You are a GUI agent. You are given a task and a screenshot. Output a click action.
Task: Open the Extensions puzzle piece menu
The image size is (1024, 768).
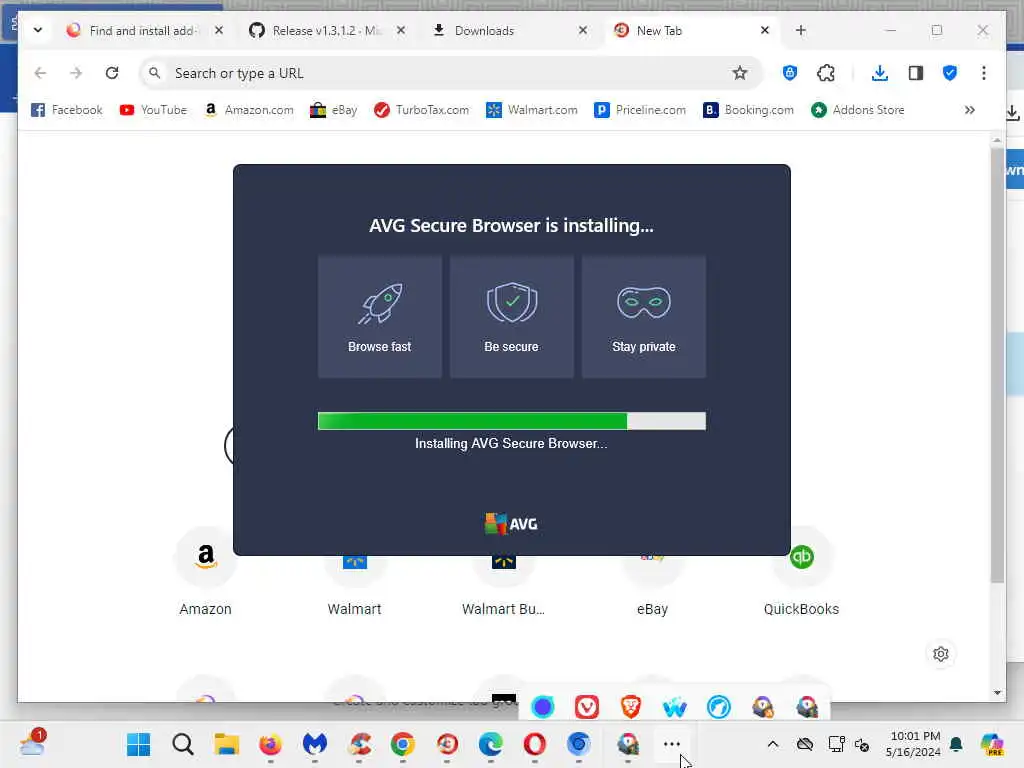point(825,73)
